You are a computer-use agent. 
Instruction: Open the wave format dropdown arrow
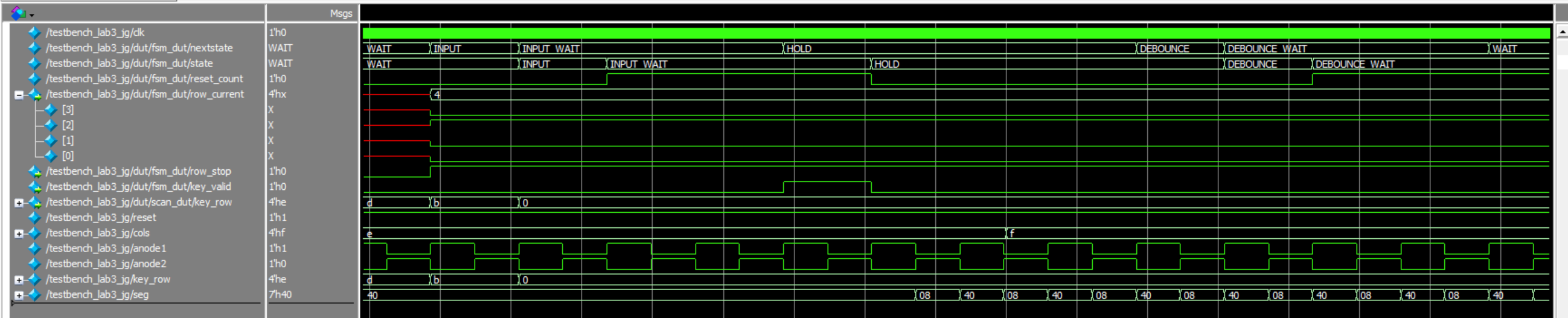coord(31,15)
